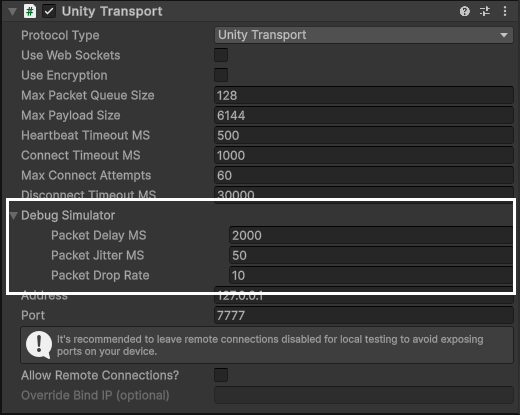Click the Max Packet Queue Size field
Screen dimensions: 520x415
(364, 95)
